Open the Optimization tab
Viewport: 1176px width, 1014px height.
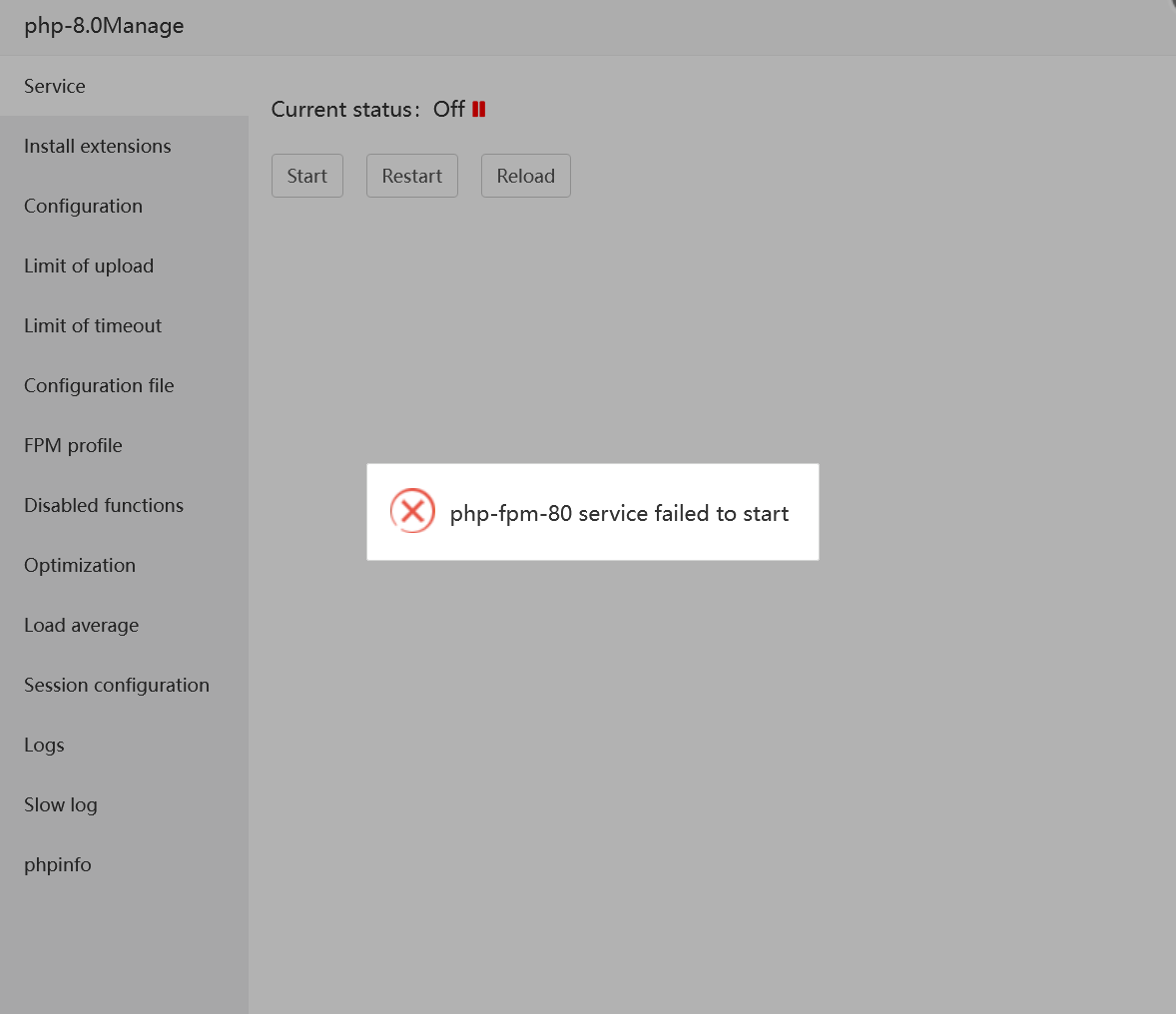click(x=124, y=566)
